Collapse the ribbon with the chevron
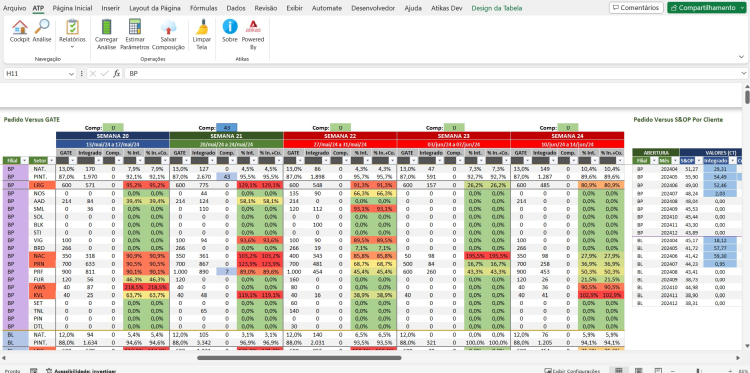 click(x=741, y=57)
